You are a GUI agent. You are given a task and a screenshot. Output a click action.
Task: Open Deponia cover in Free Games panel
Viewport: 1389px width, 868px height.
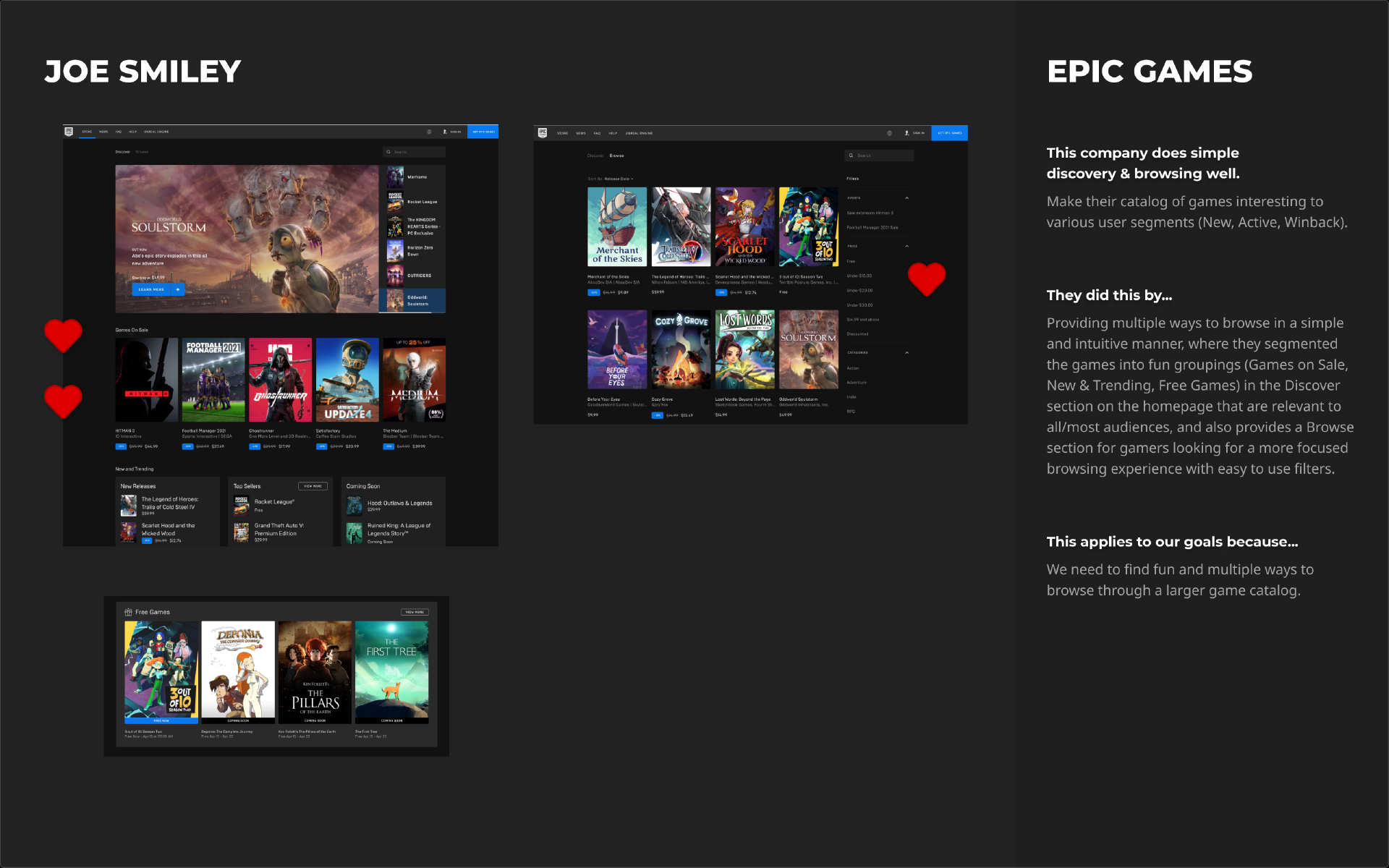[x=238, y=672]
